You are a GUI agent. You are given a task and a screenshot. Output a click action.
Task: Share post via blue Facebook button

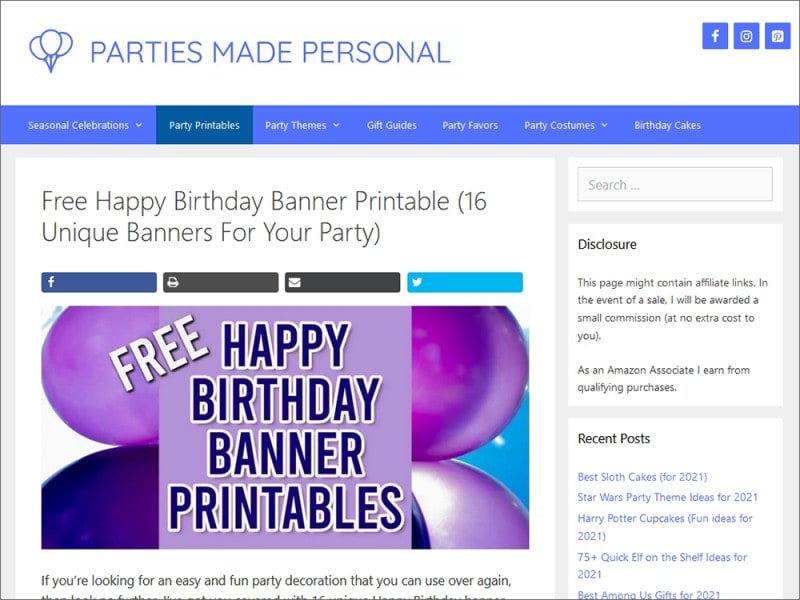[99, 283]
